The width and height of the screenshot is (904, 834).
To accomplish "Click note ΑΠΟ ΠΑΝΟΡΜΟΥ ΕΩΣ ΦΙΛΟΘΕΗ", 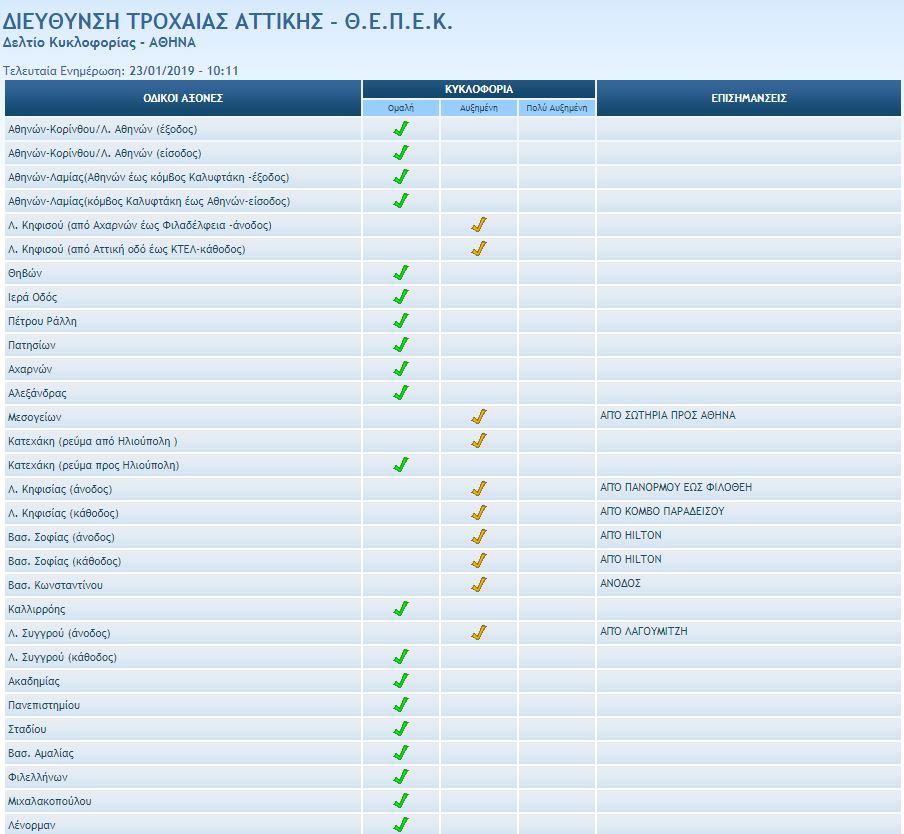I will pyautogui.click(x=676, y=488).
